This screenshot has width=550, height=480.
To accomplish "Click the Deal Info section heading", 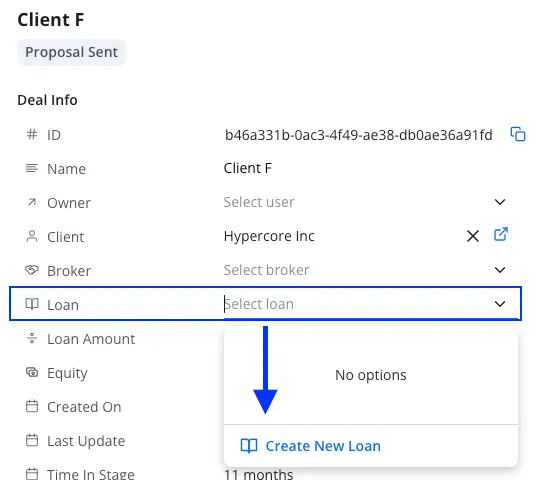I will coord(47,100).
